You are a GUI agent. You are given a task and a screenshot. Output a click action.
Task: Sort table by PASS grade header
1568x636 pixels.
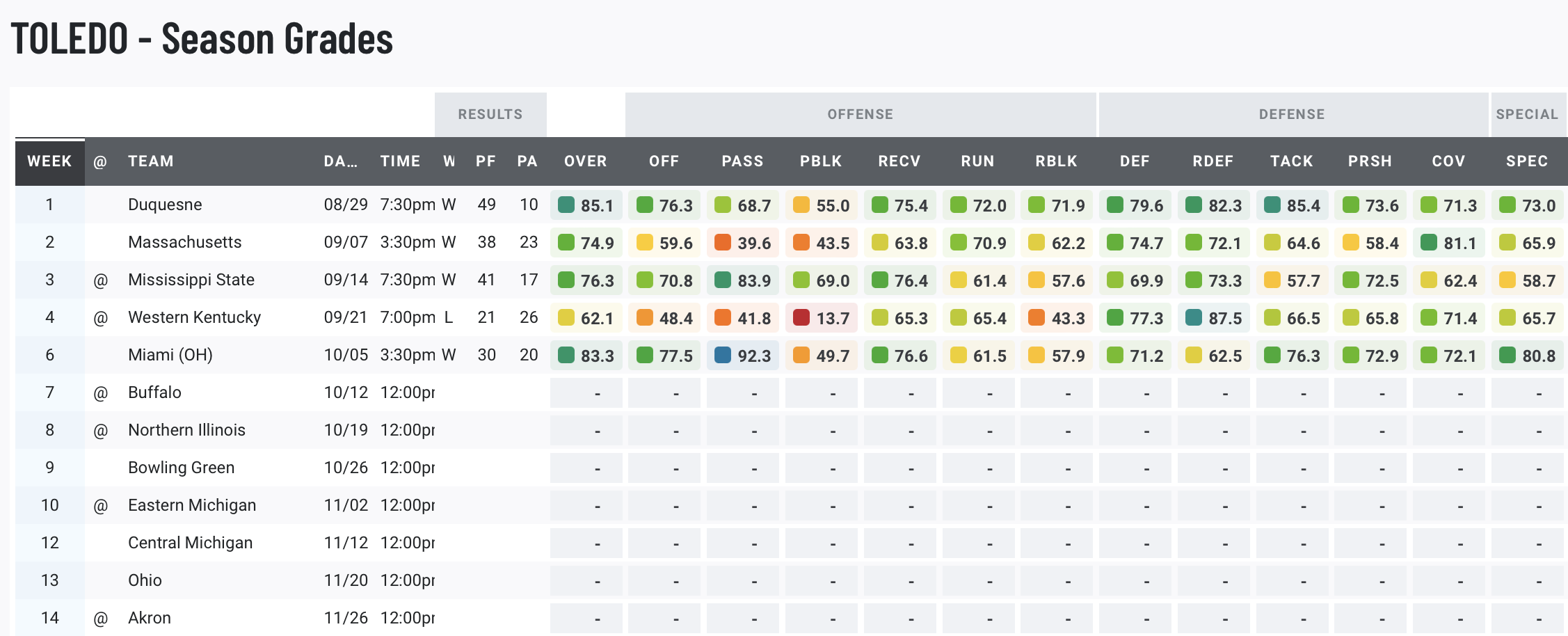coord(742,161)
